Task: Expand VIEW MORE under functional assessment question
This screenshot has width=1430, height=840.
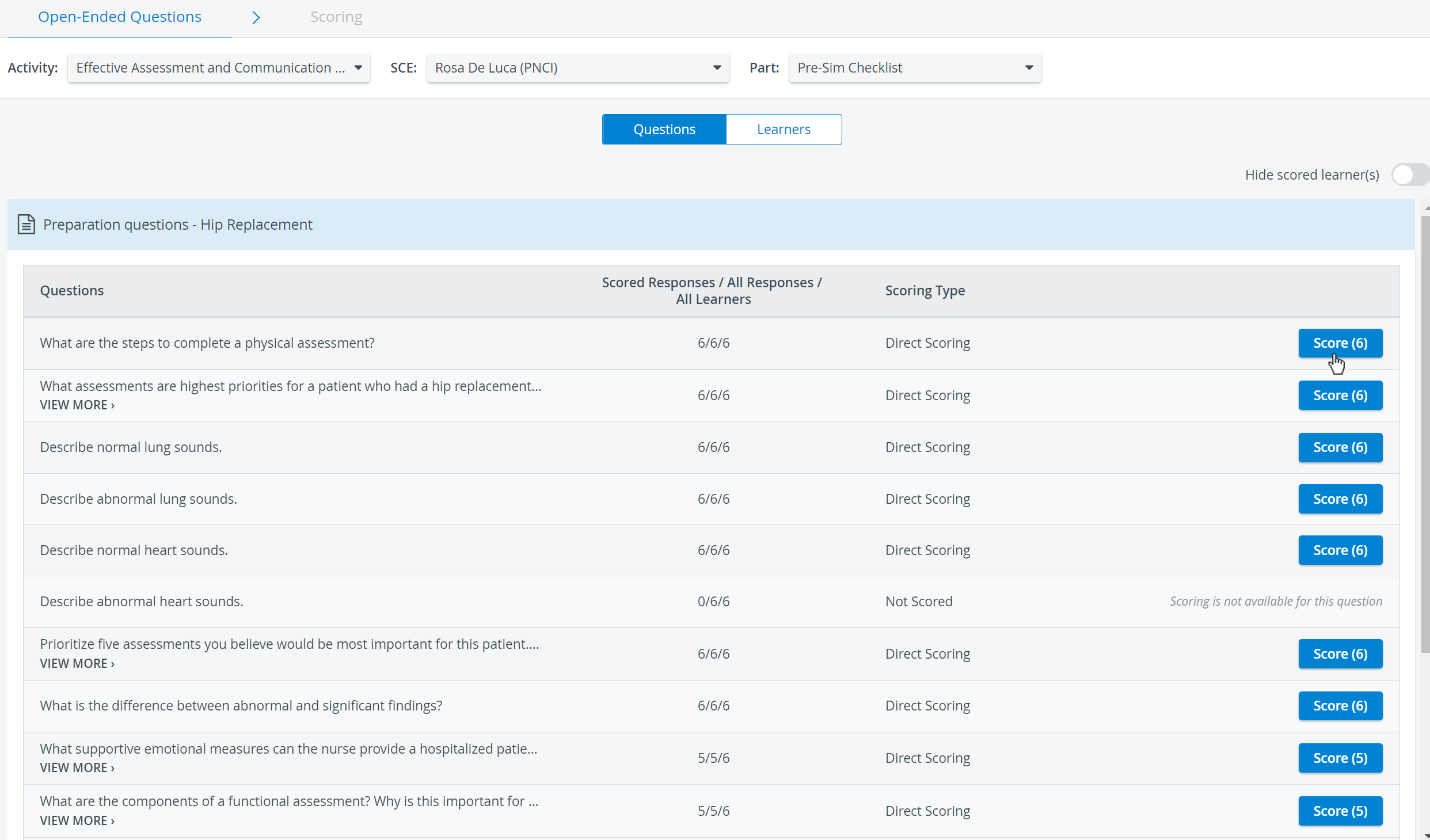Action: click(x=77, y=820)
